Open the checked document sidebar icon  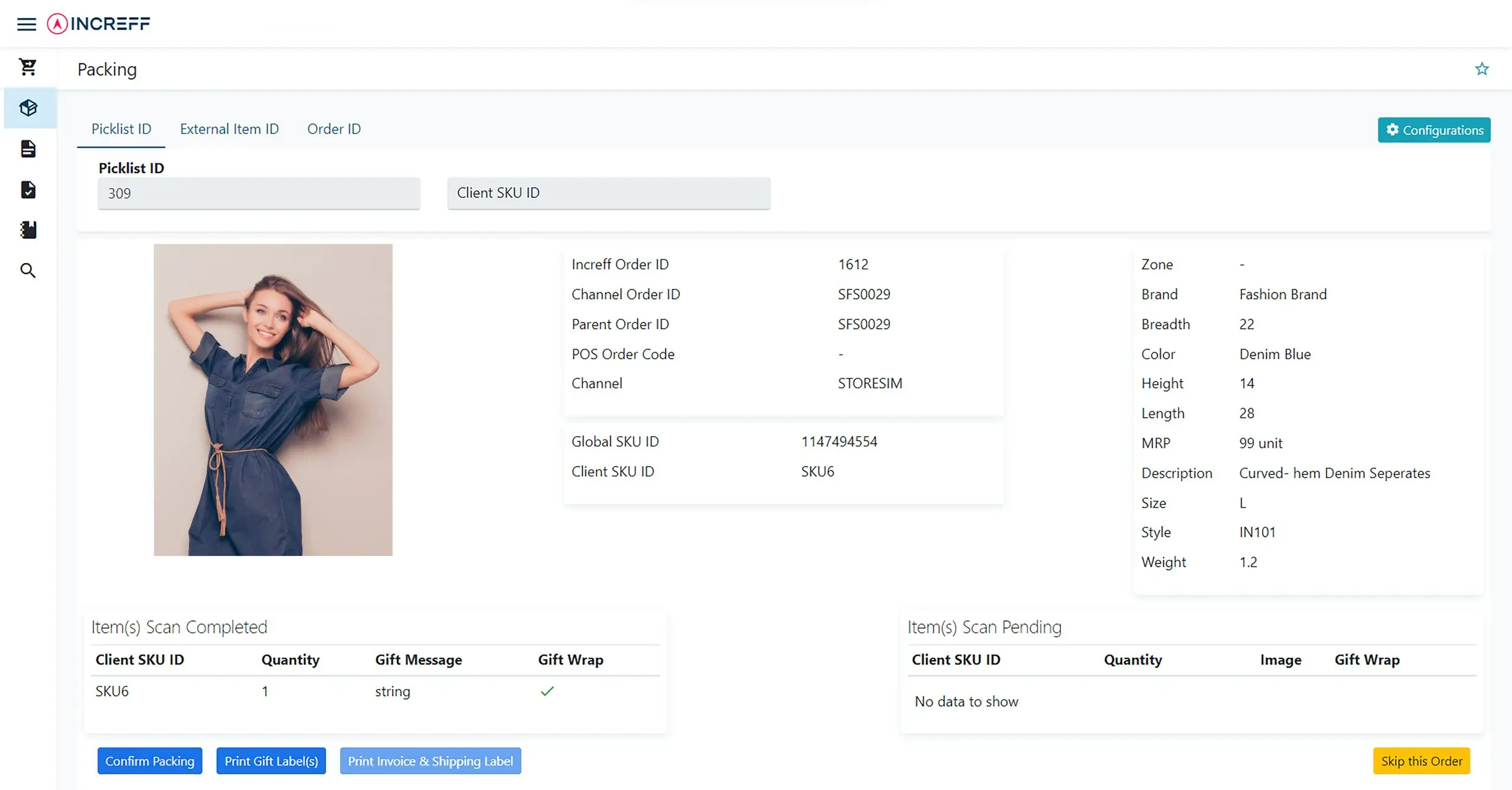tap(28, 189)
